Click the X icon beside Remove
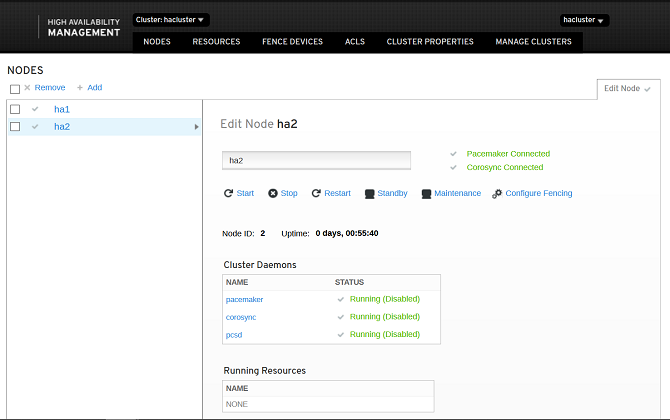This screenshot has height=420, width=670. [27, 88]
